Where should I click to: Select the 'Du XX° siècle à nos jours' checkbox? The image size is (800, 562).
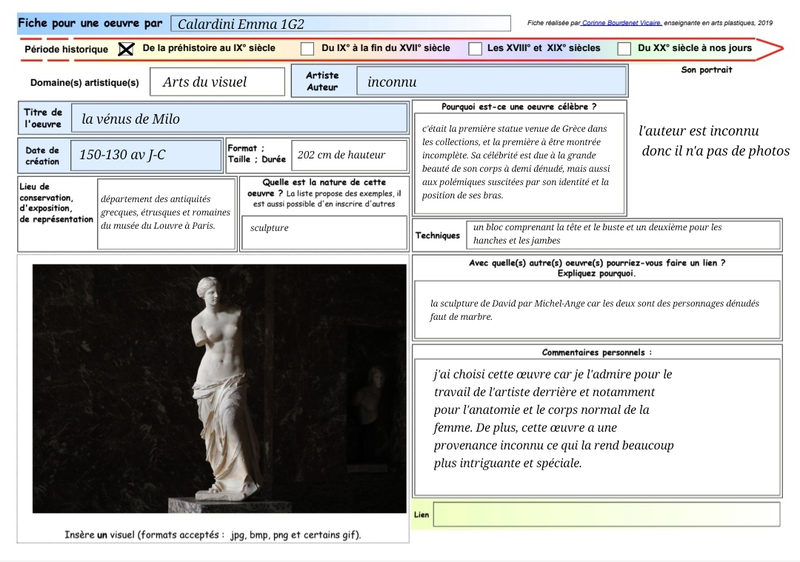624,48
